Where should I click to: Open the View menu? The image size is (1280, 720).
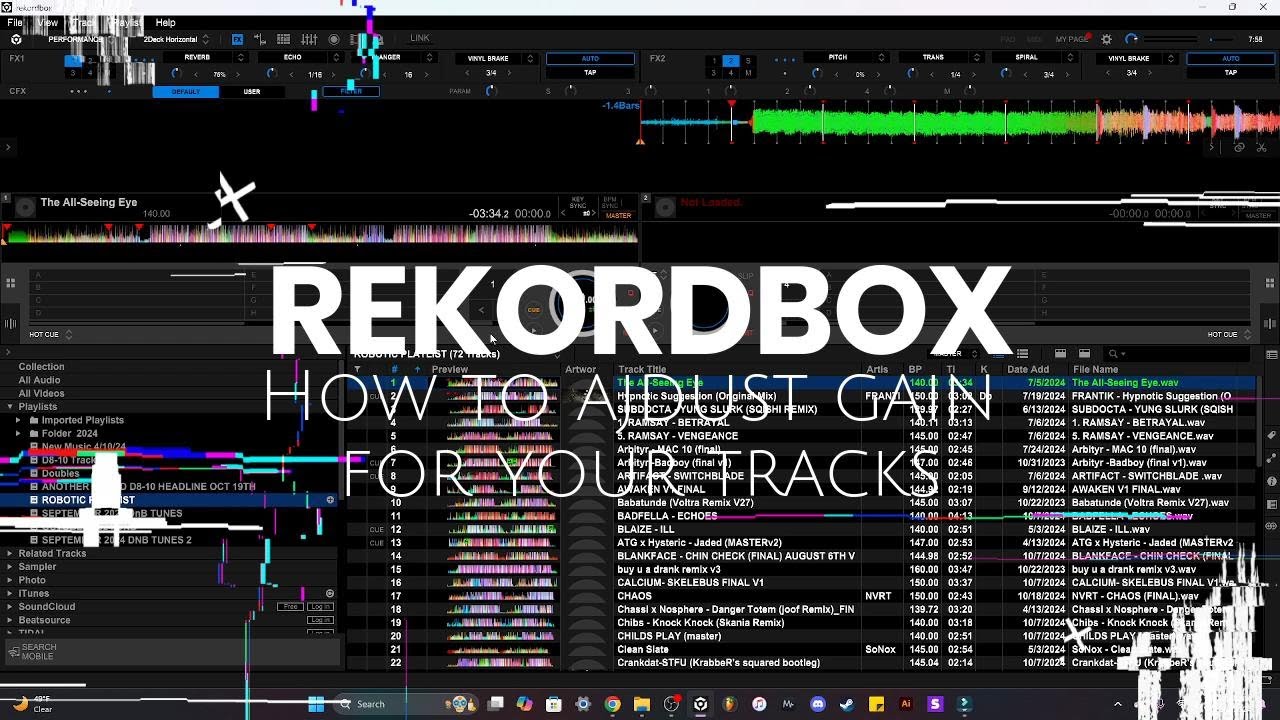coord(47,22)
